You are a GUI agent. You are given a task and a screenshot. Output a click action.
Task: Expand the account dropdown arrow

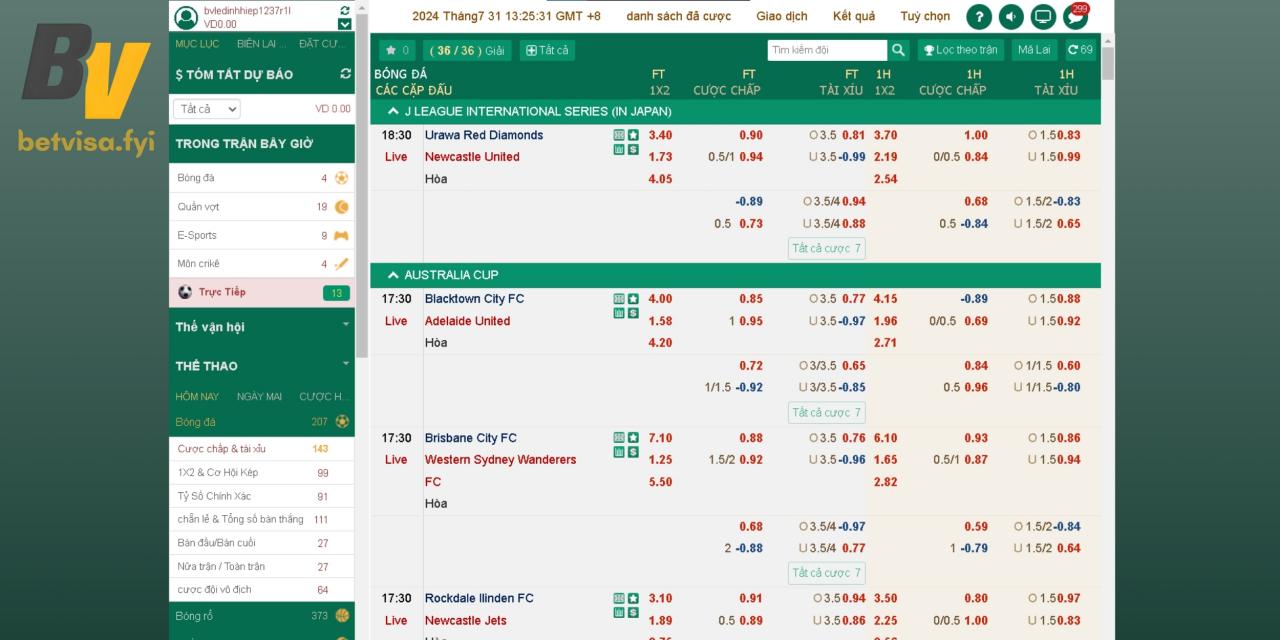pyautogui.click(x=345, y=24)
